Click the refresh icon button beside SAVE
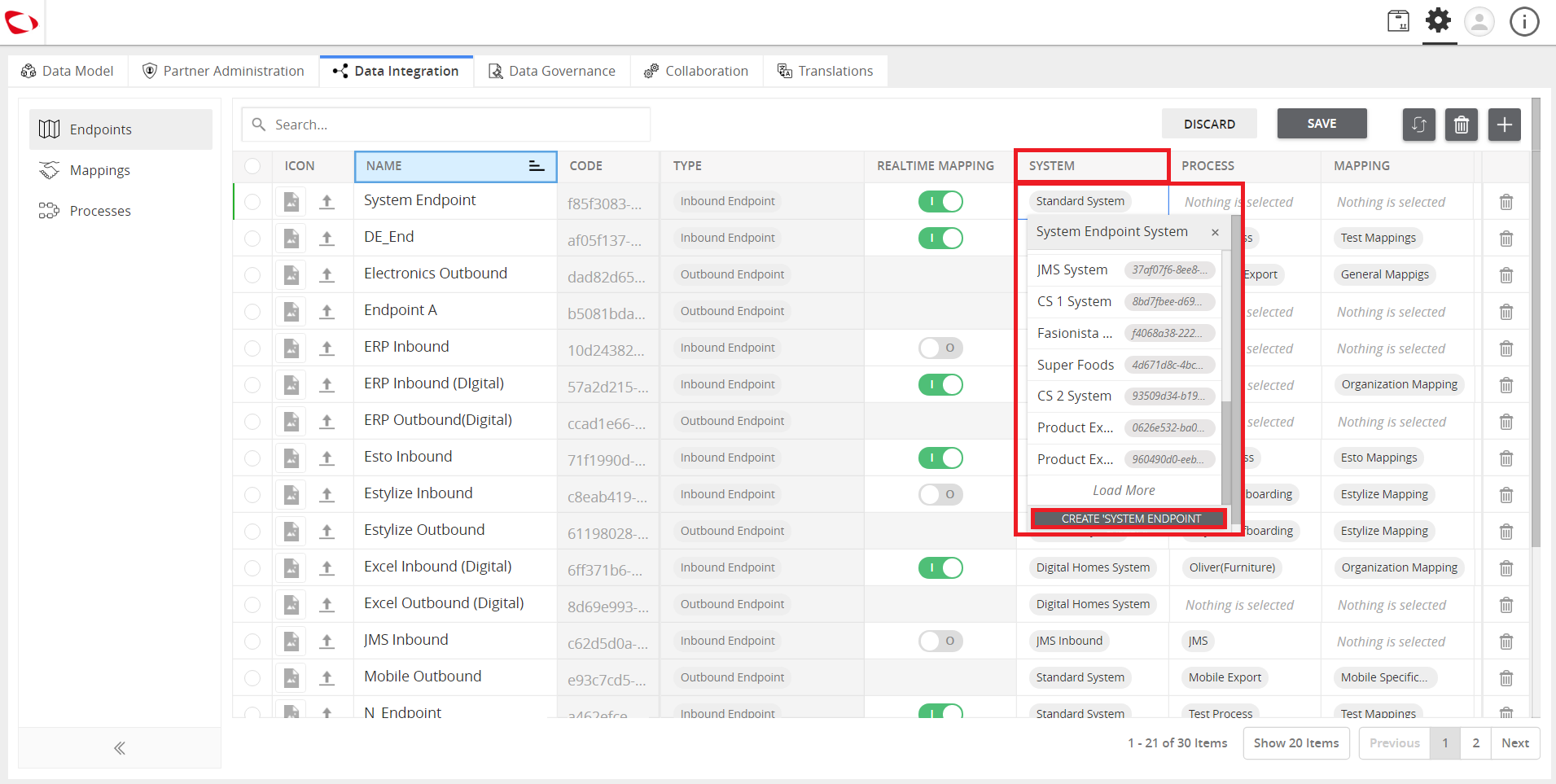This screenshot has height=784, width=1556. click(x=1418, y=124)
